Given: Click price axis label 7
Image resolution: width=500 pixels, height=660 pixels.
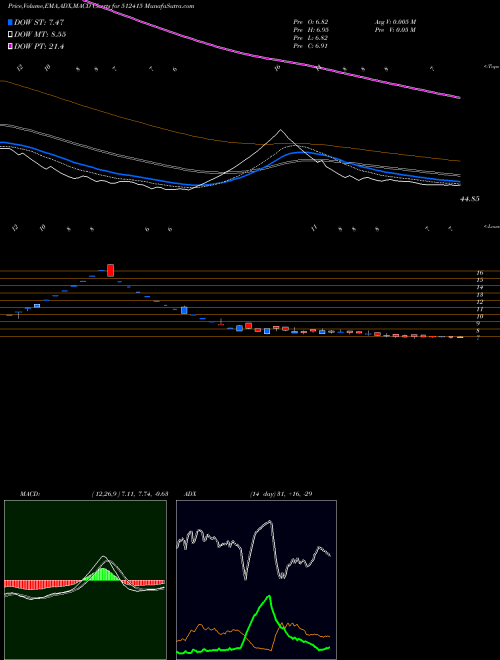Looking at the screenshot, I should [478, 338].
